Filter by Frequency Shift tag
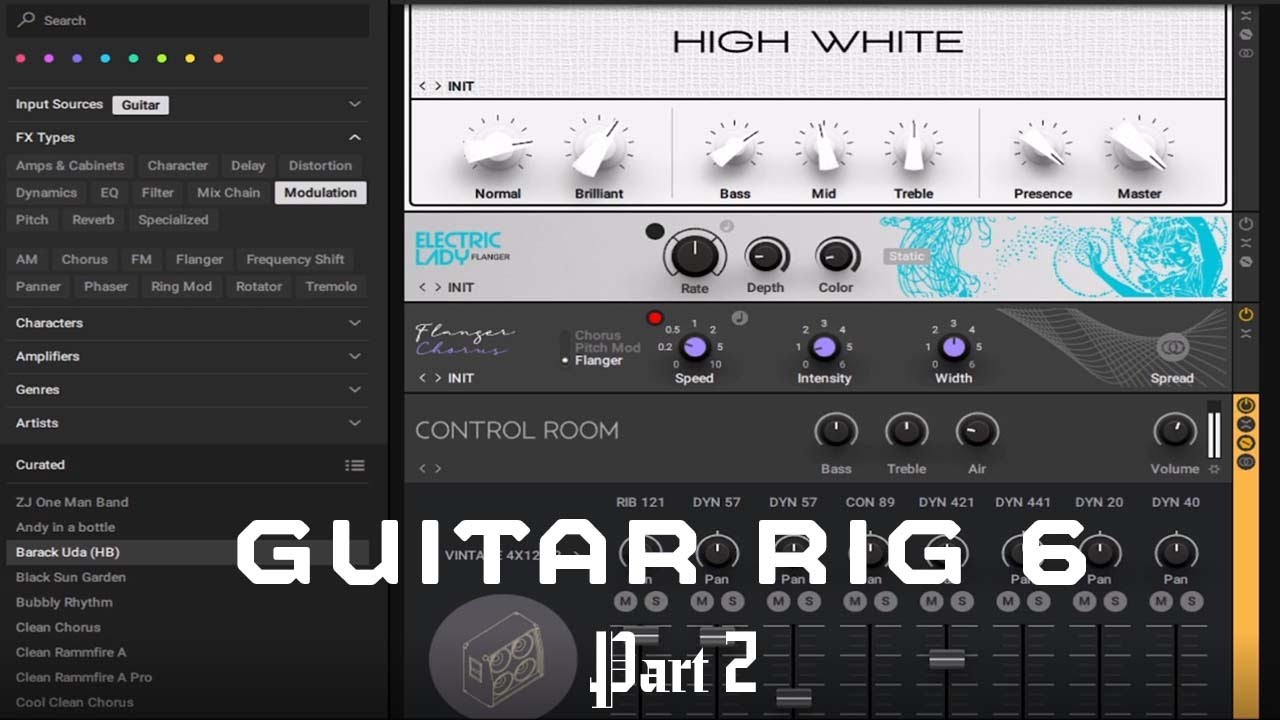This screenshot has width=1280, height=720. 295,259
